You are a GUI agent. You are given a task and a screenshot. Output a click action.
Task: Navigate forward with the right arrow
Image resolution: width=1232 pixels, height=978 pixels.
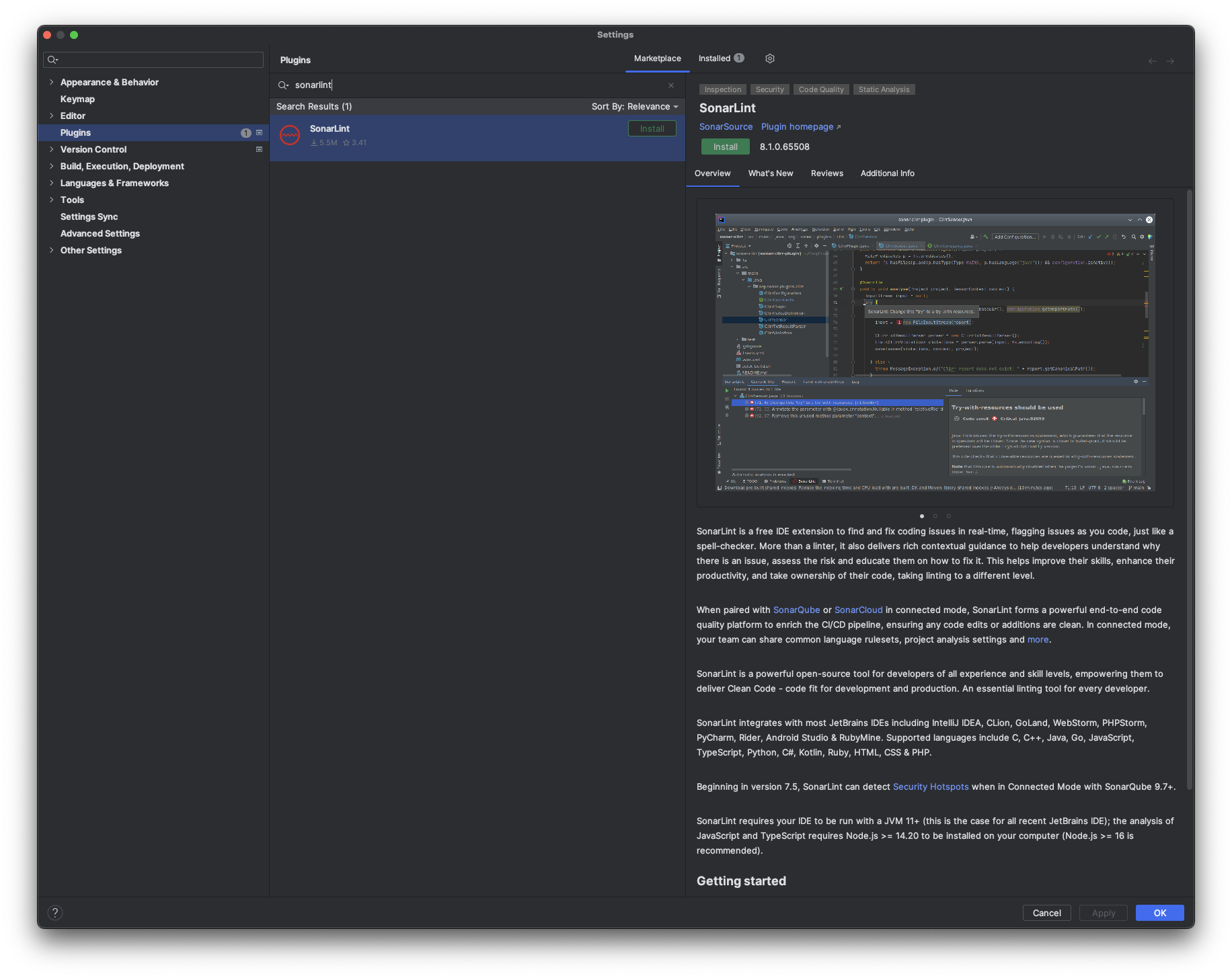point(1170,61)
